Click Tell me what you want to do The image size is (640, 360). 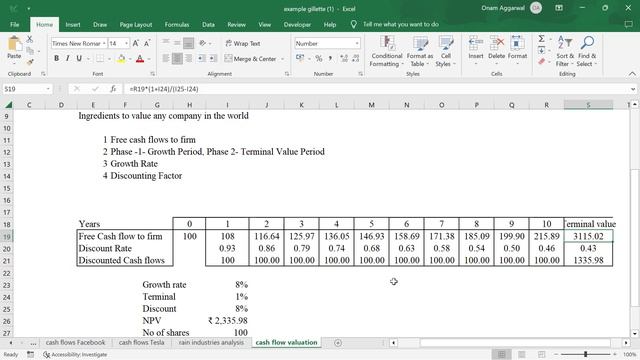[x=400, y=24]
